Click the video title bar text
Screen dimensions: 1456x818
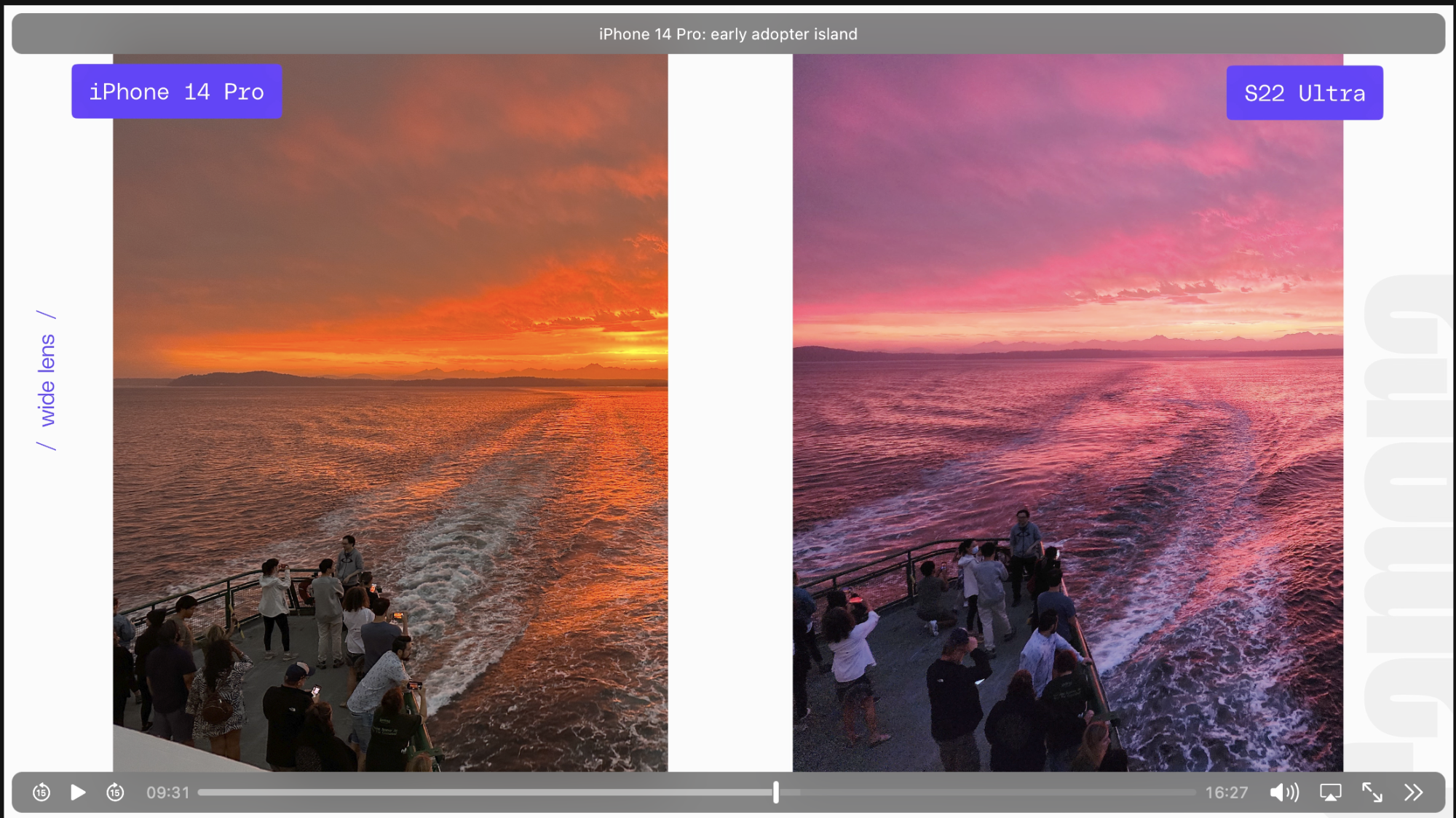pyautogui.click(x=728, y=34)
